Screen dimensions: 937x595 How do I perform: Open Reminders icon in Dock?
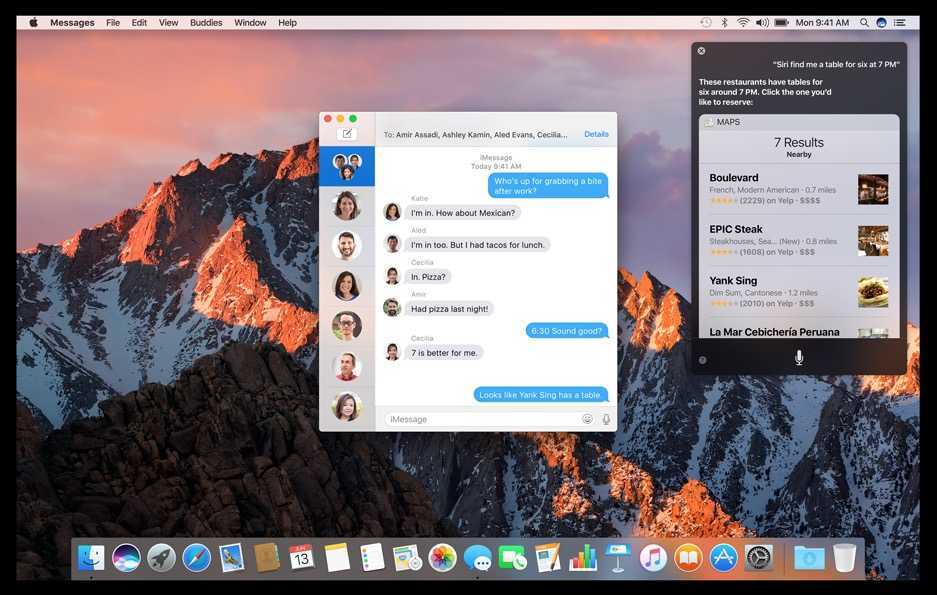pos(372,558)
